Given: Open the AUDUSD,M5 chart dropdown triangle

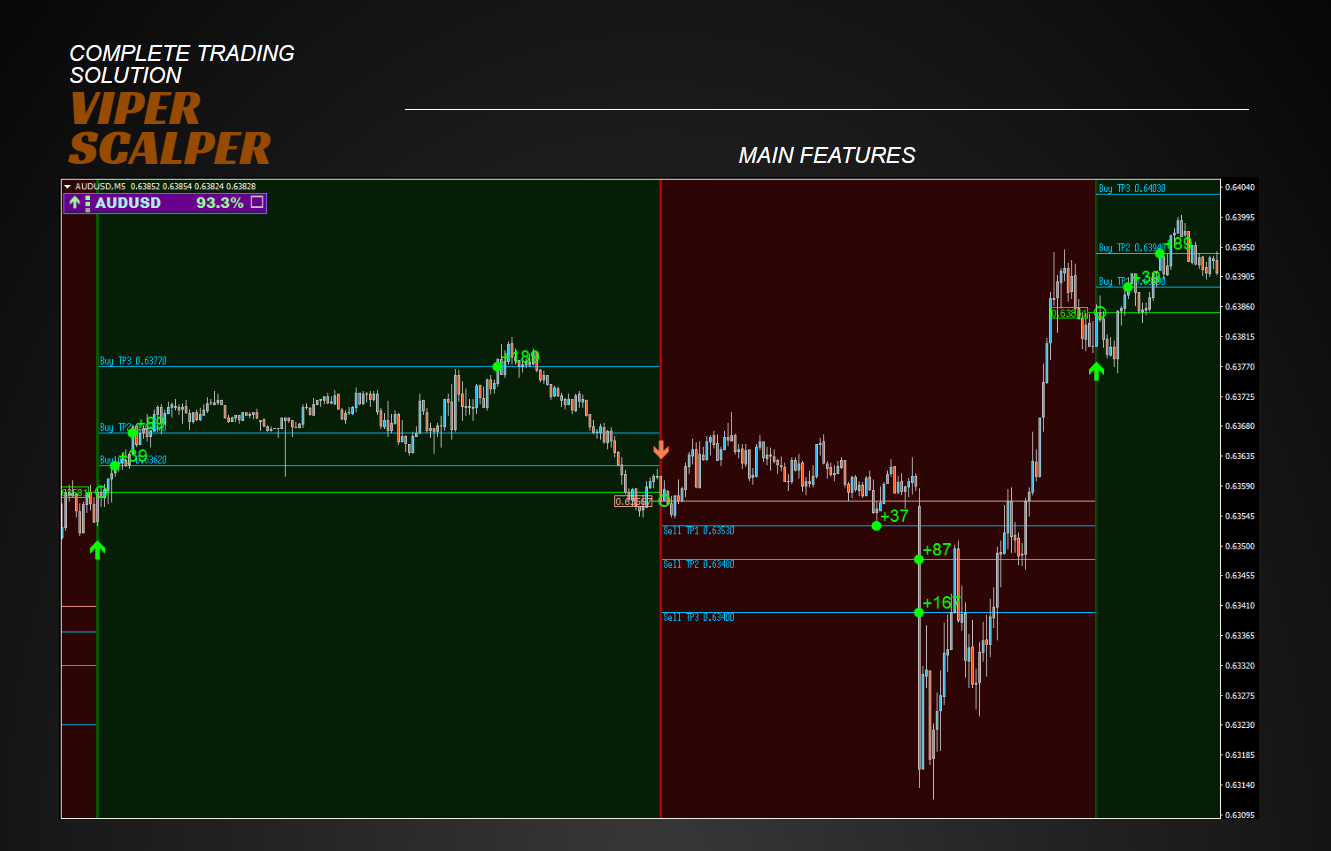Looking at the screenshot, I should (67, 186).
